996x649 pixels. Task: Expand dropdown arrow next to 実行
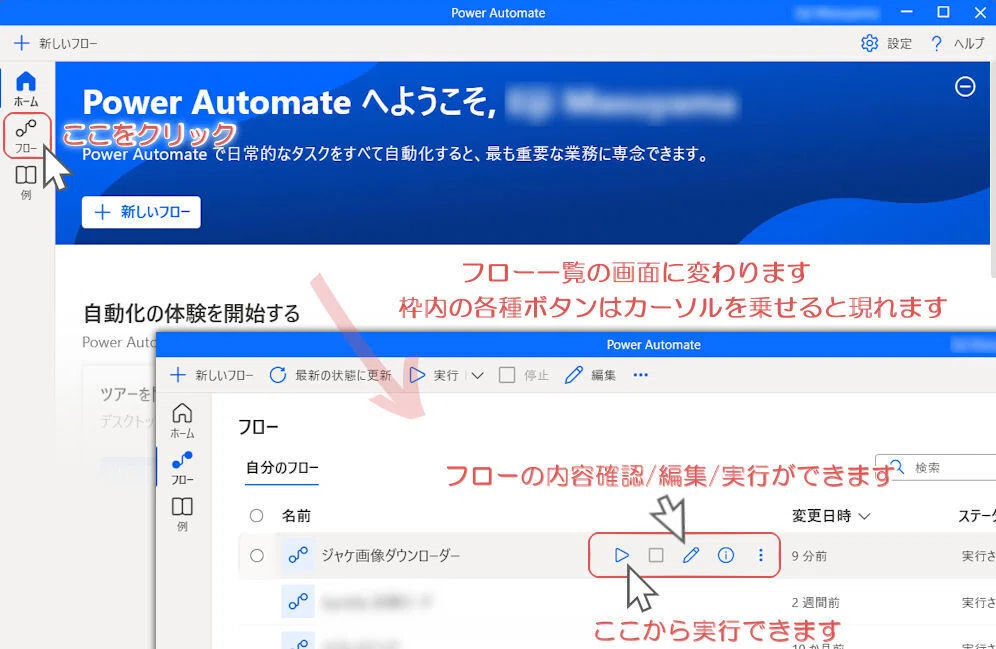coord(478,376)
